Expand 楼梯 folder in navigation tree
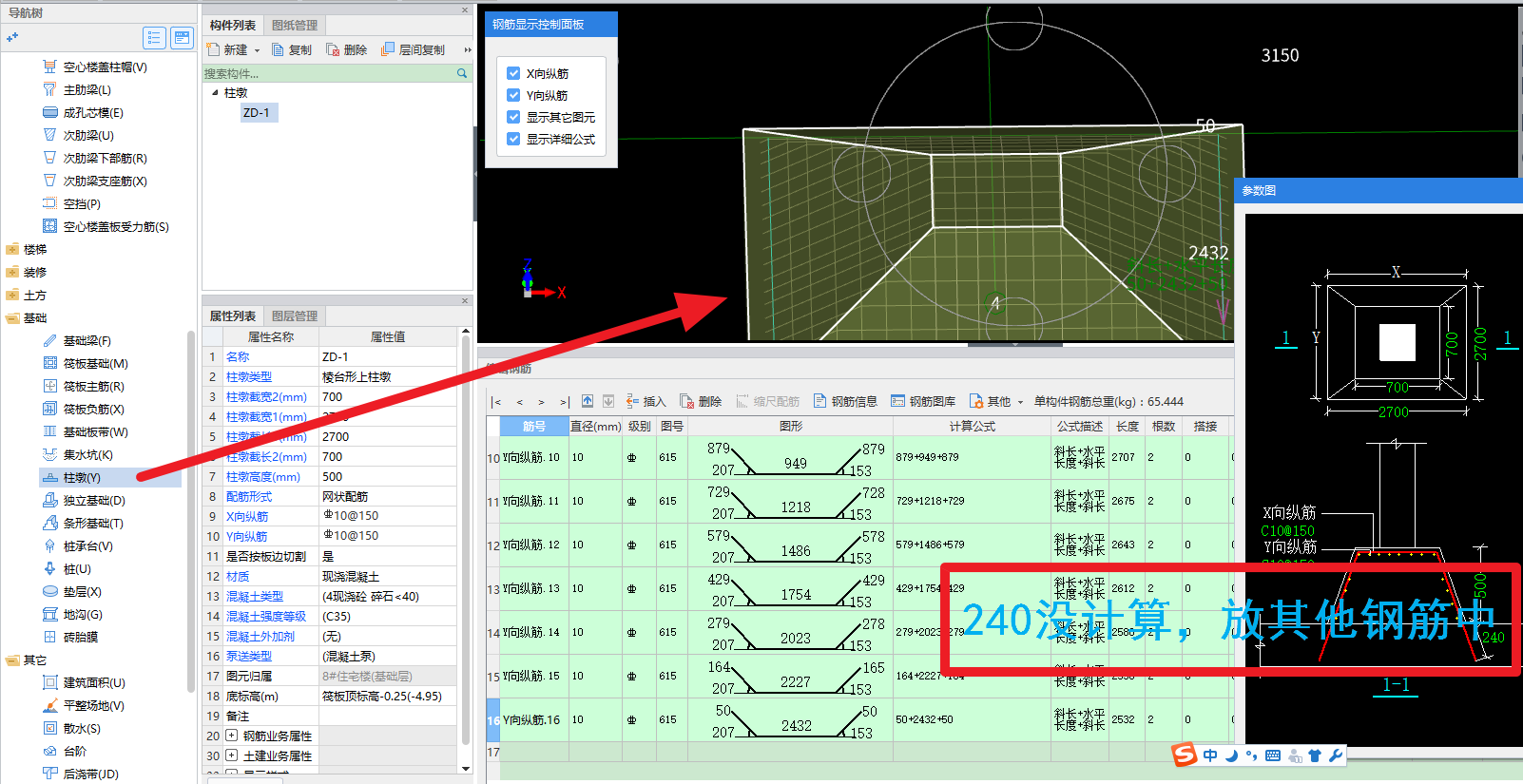 12,250
